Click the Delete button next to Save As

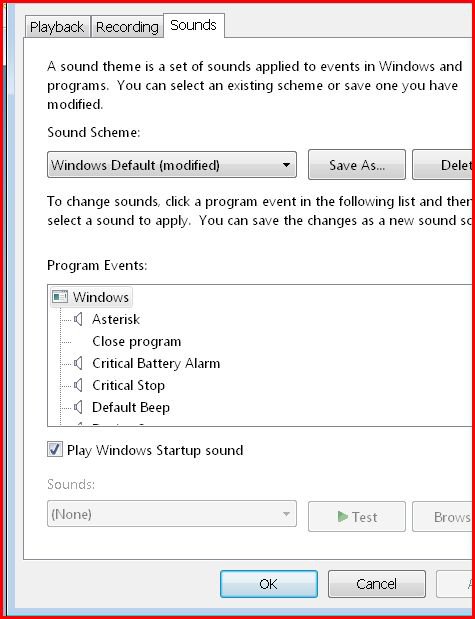pos(443,165)
